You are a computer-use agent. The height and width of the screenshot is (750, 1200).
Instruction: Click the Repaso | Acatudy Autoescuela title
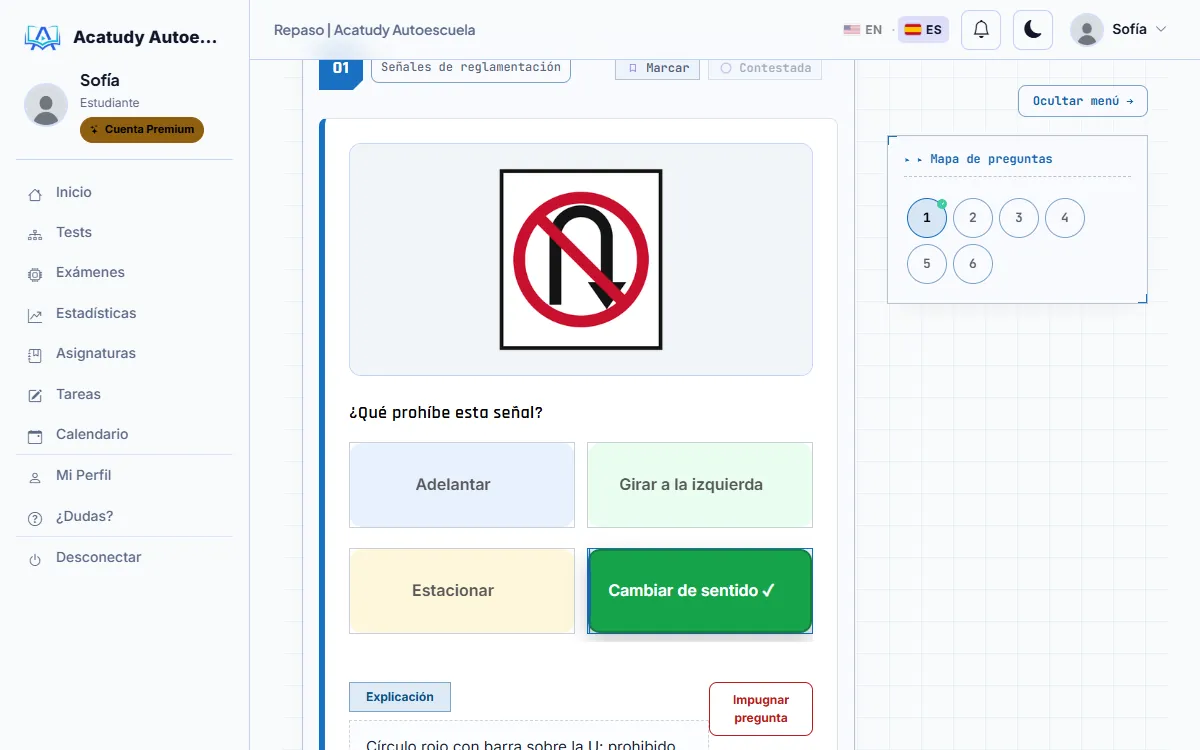point(375,30)
